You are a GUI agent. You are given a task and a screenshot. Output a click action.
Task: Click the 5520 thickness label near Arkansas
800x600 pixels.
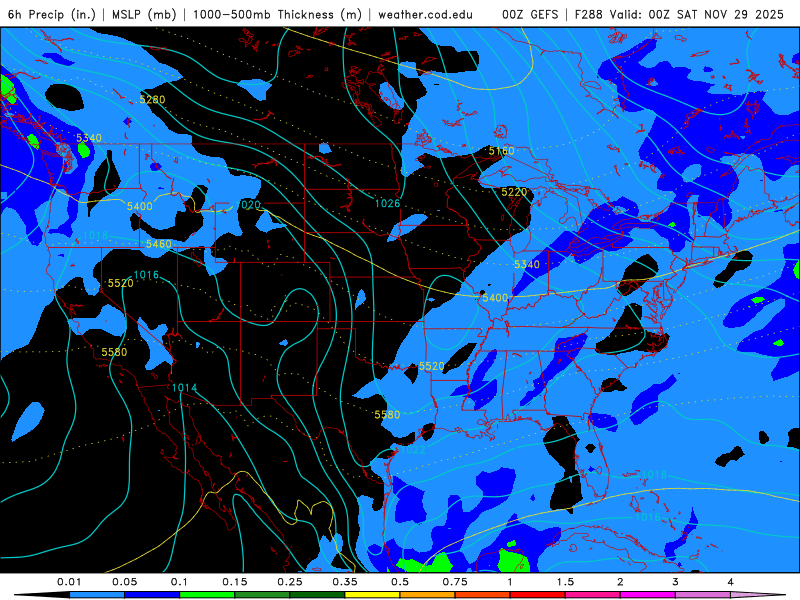[x=431, y=366]
